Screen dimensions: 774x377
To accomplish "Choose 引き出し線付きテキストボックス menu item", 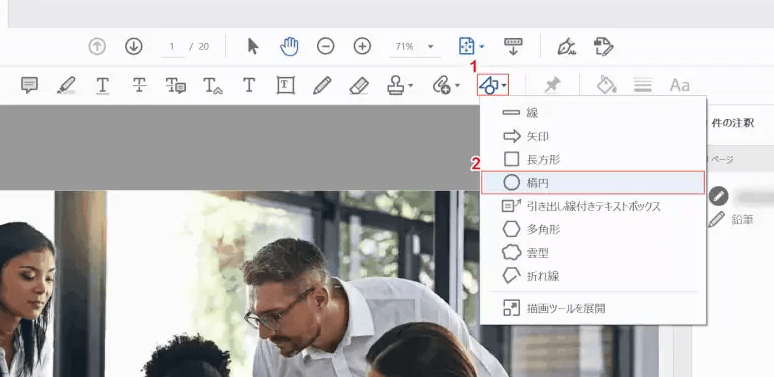I will tap(593, 206).
